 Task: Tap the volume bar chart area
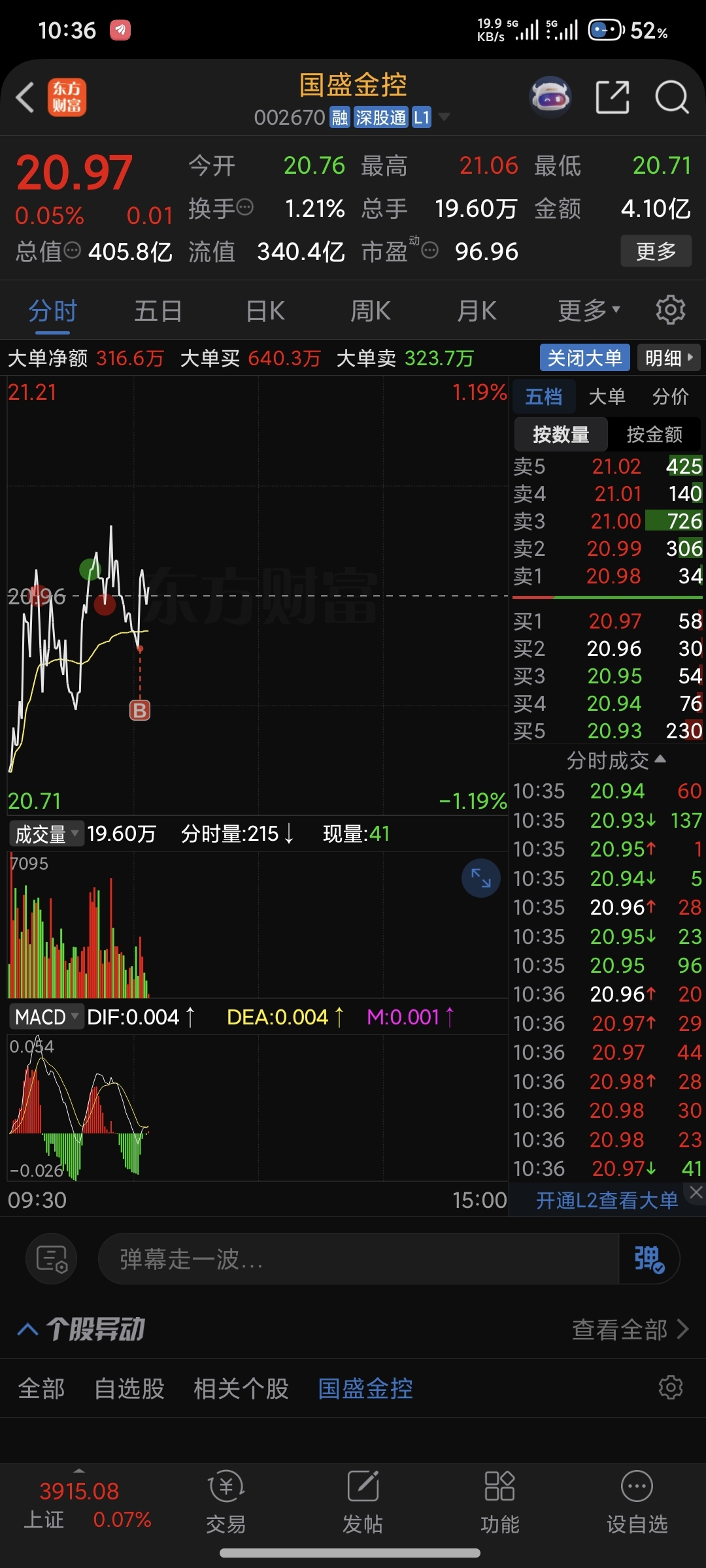258,924
